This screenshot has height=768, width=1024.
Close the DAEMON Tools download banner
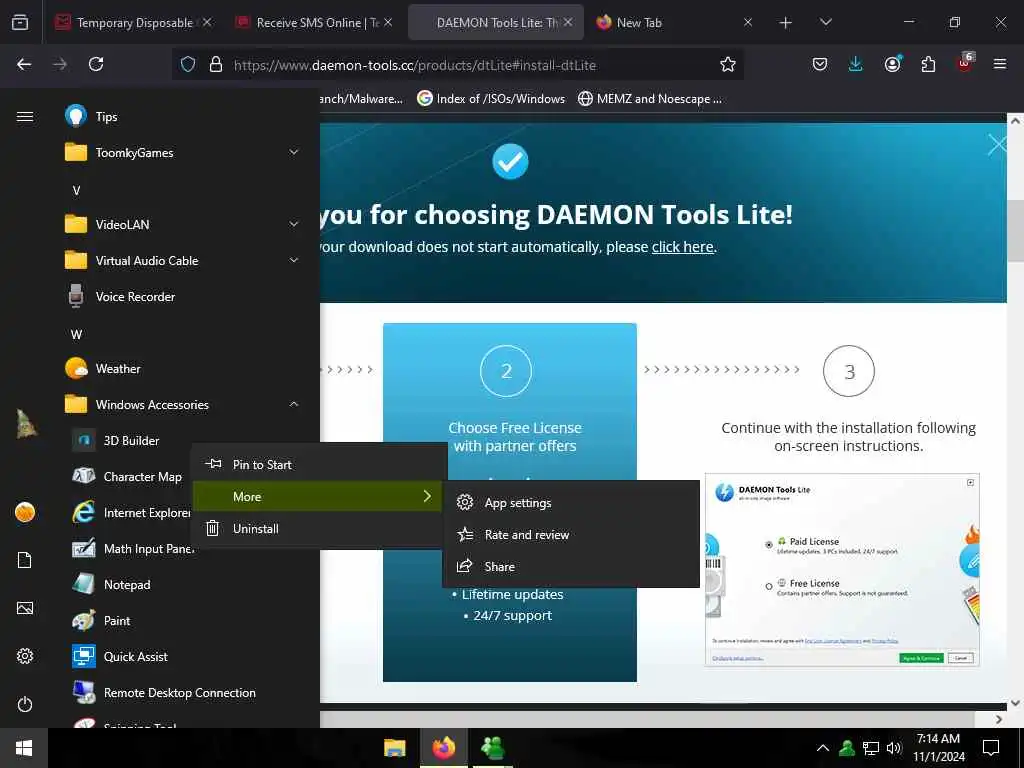pyautogui.click(x=997, y=144)
